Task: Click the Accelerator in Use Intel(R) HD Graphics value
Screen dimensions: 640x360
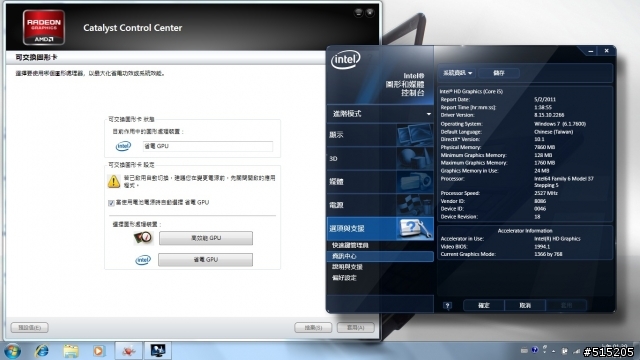Action: coord(557,239)
